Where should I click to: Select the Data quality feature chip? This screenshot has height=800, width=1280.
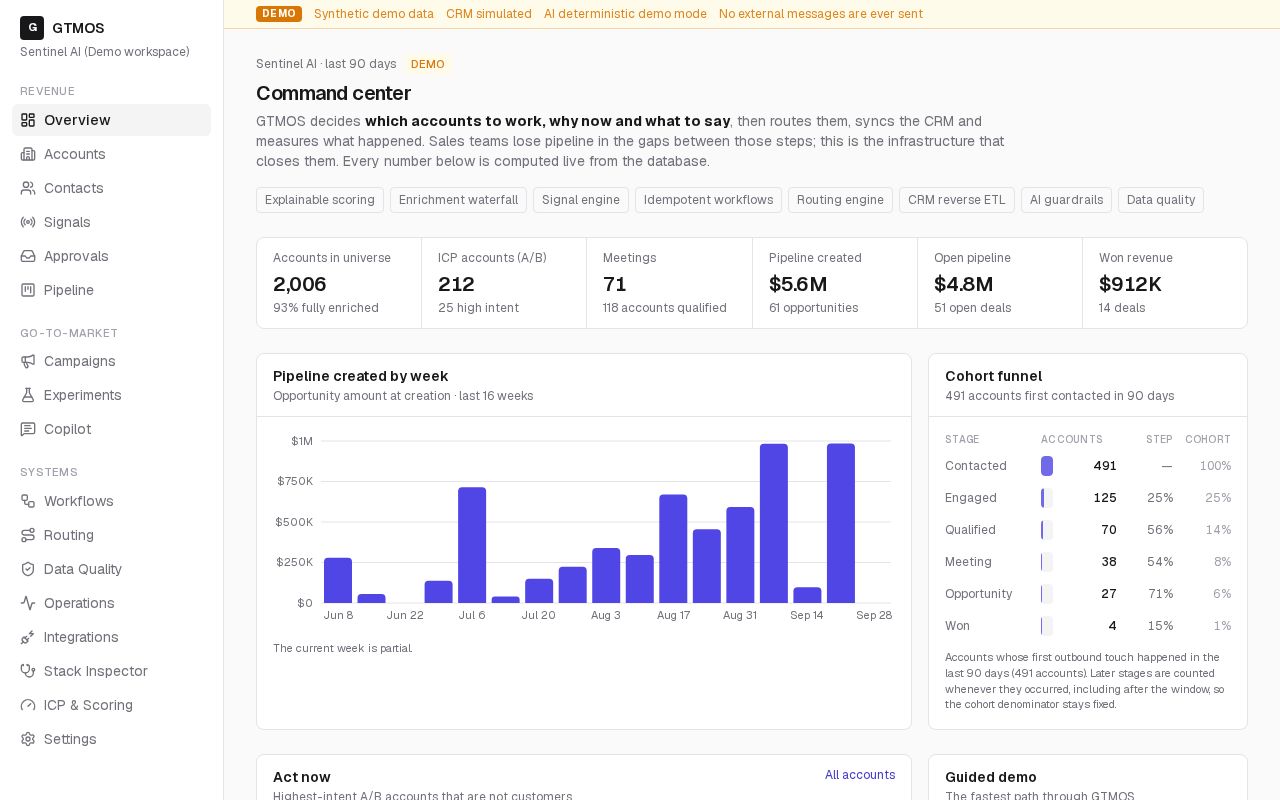tap(1161, 200)
